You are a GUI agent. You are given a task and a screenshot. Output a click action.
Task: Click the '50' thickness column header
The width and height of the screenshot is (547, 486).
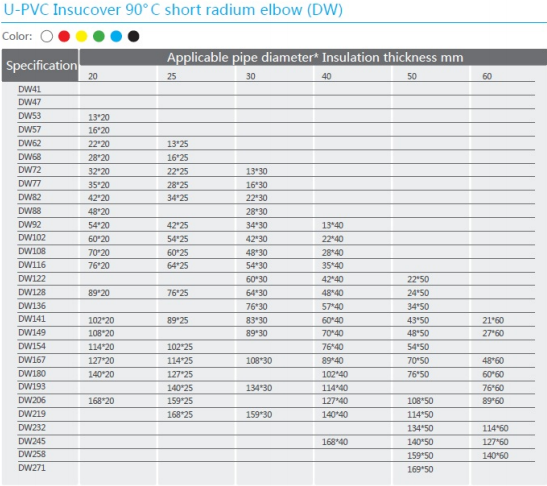pyautogui.click(x=412, y=76)
